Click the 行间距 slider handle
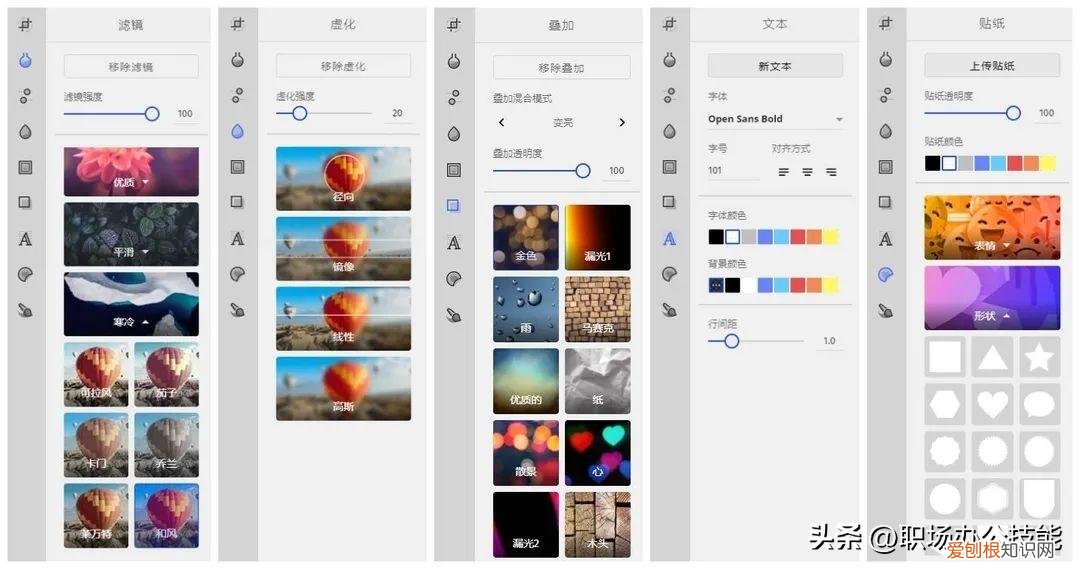This screenshot has height=569, width=1080. click(731, 341)
